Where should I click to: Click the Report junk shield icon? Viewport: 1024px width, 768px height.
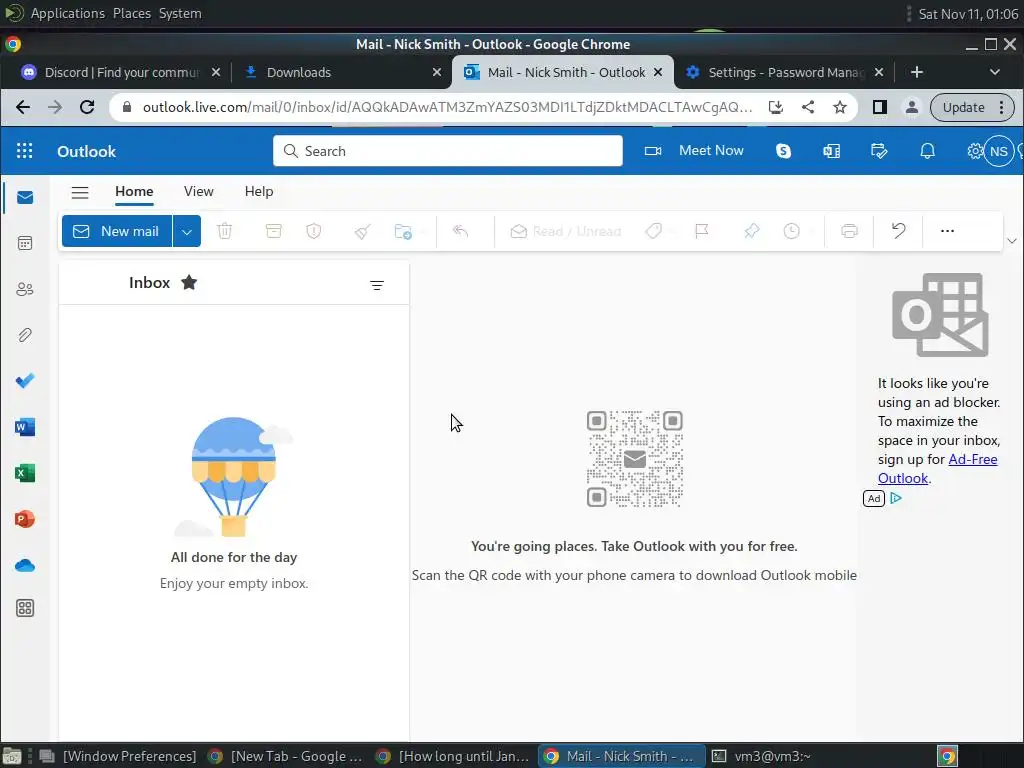tap(314, 231)
